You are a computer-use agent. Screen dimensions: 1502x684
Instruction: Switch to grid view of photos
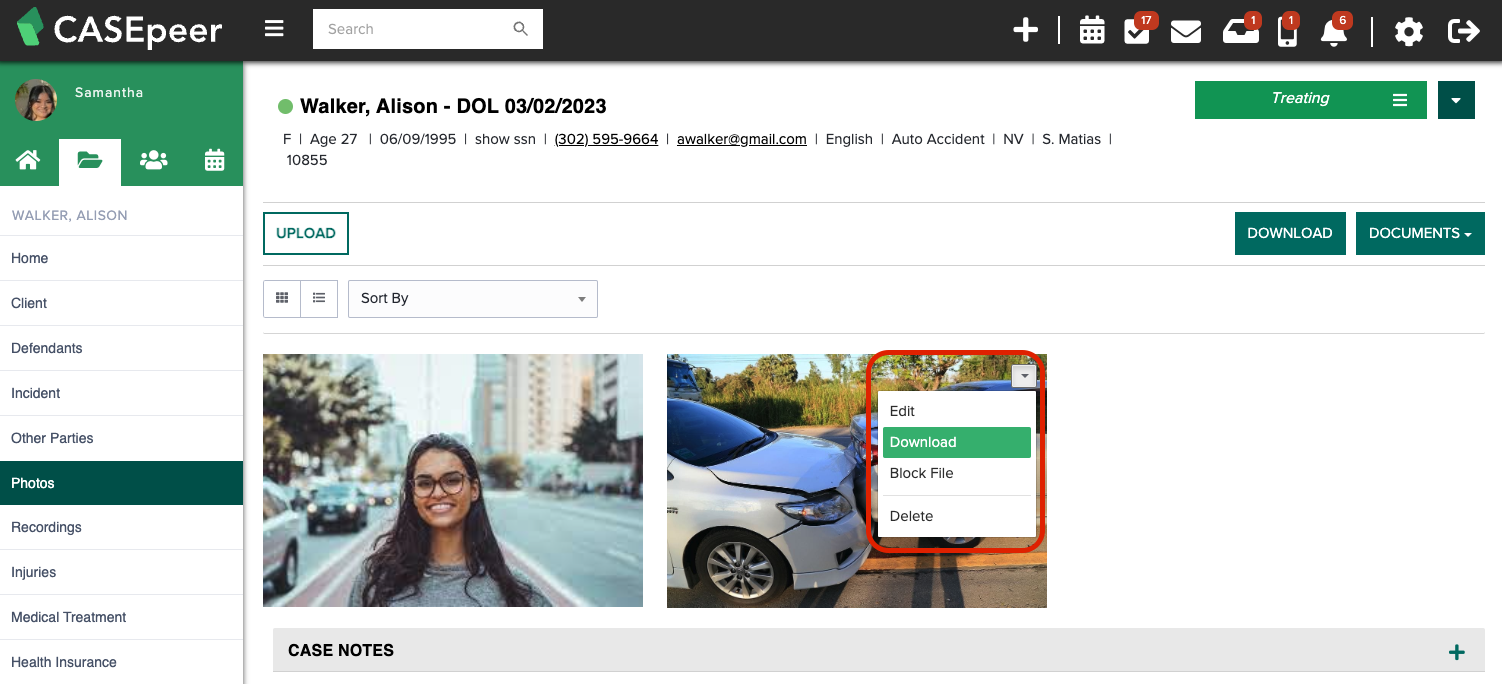282,298
